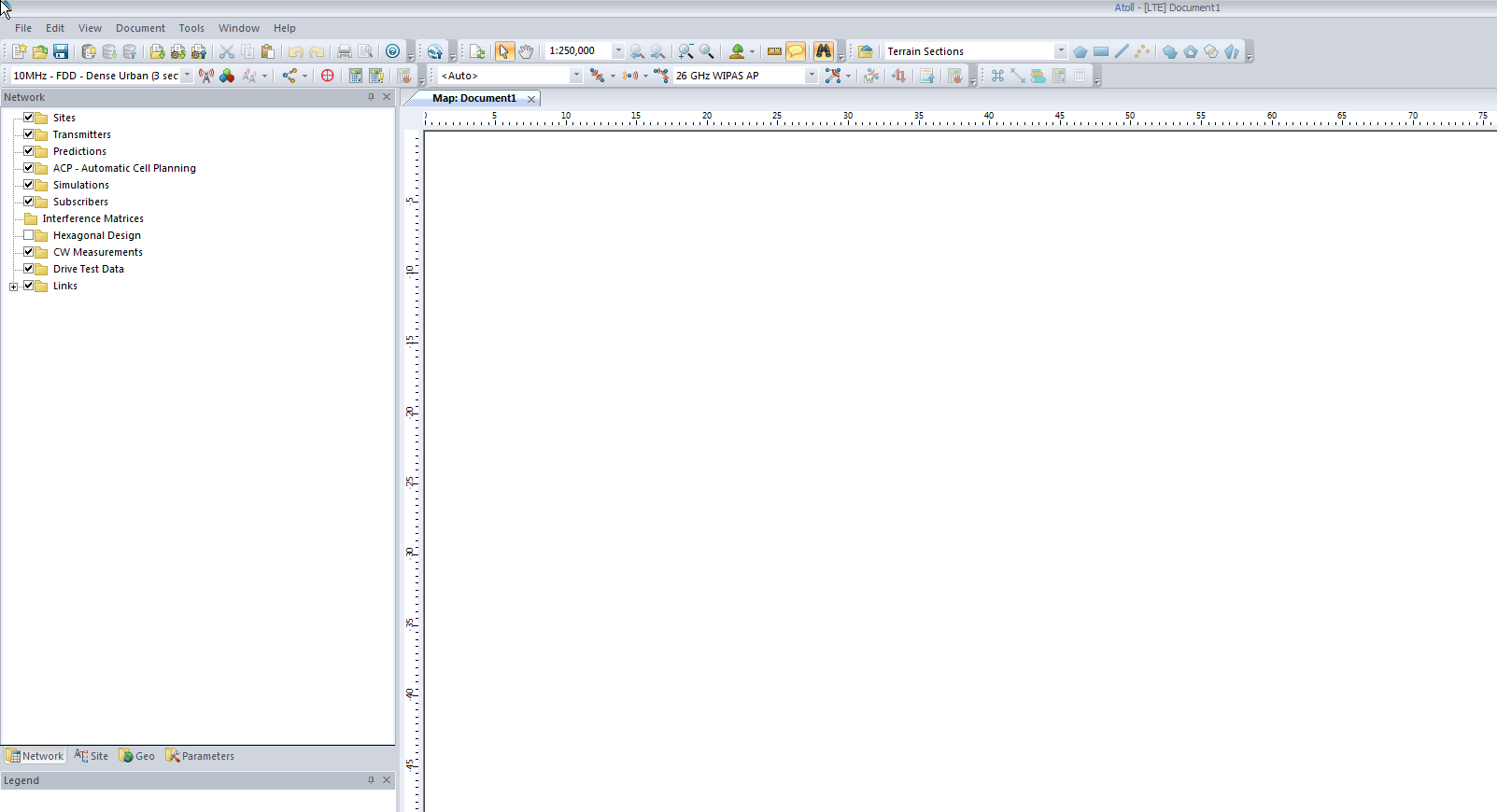
Task: Switch to the Parameters explorer tab
Action: (x=200, y=756)
